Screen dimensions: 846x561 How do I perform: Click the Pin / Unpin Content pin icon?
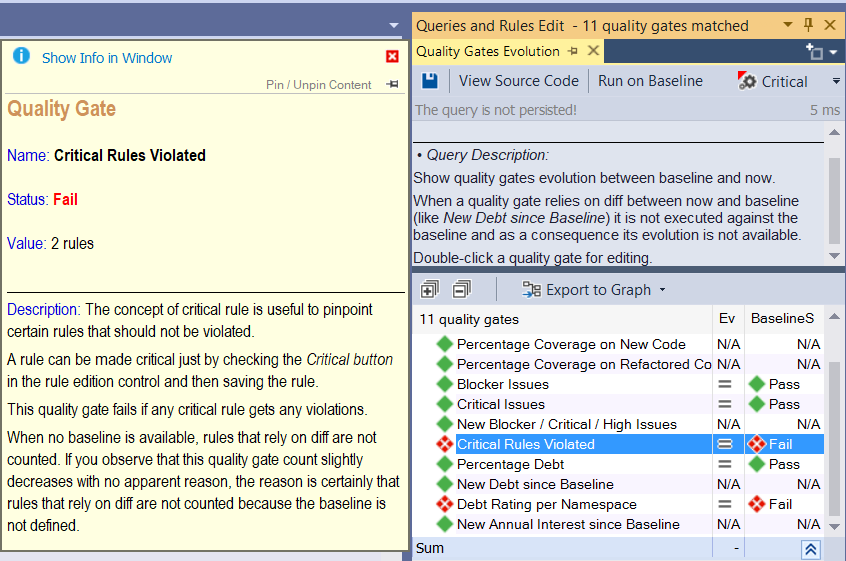coord(393,84)
